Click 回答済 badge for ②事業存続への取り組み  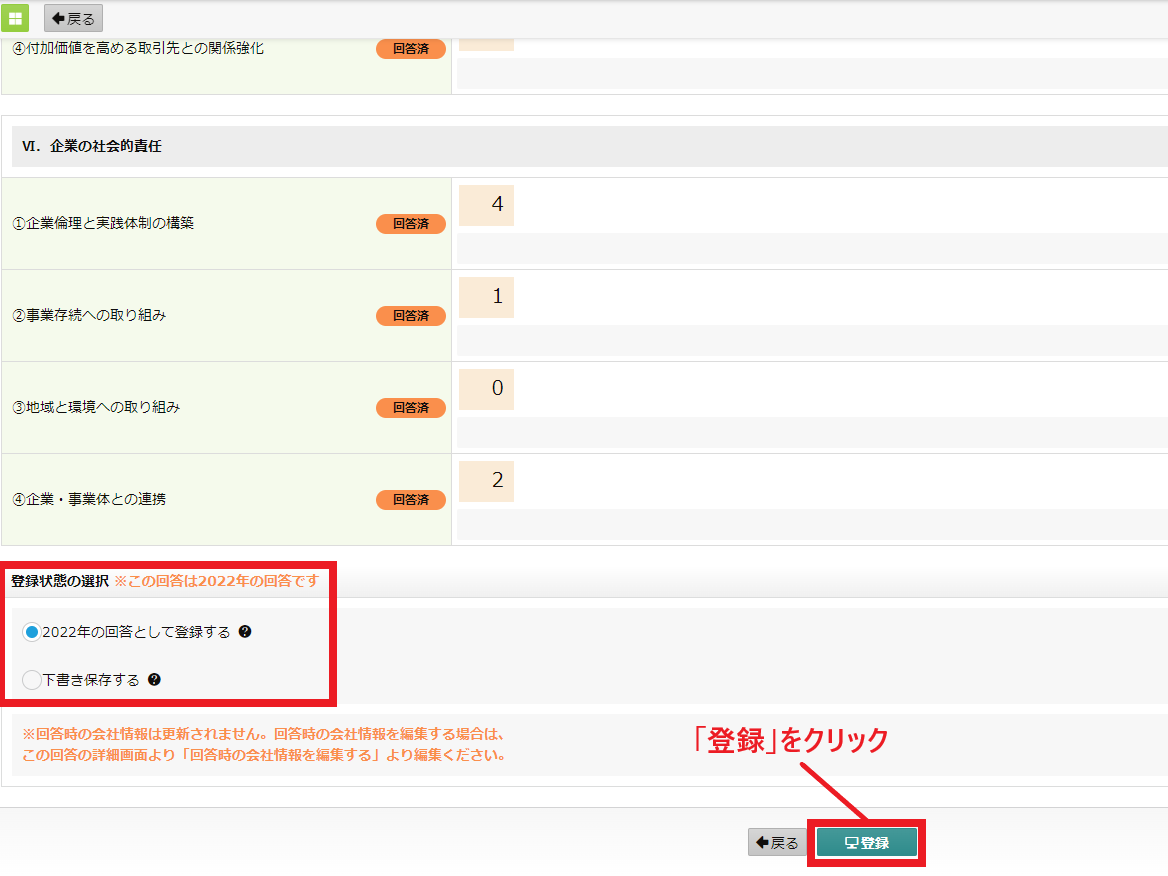(x=410, y=316)
